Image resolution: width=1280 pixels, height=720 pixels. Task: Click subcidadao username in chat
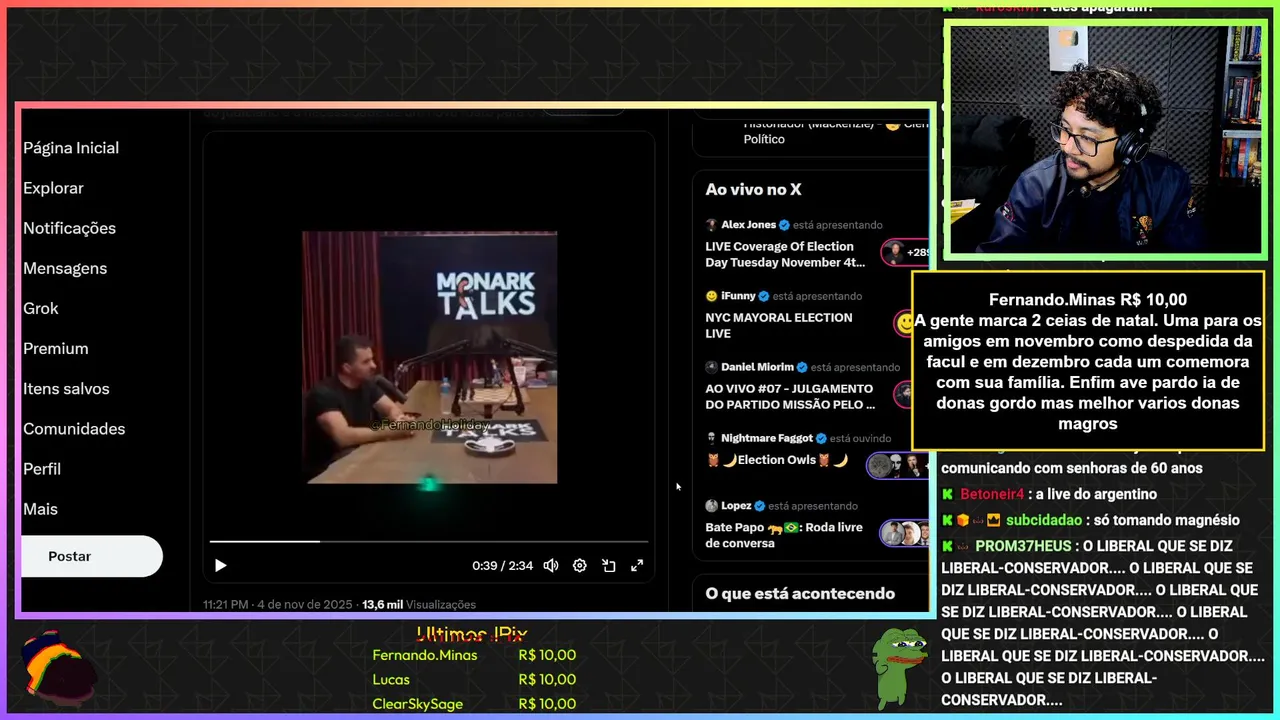1044,520
